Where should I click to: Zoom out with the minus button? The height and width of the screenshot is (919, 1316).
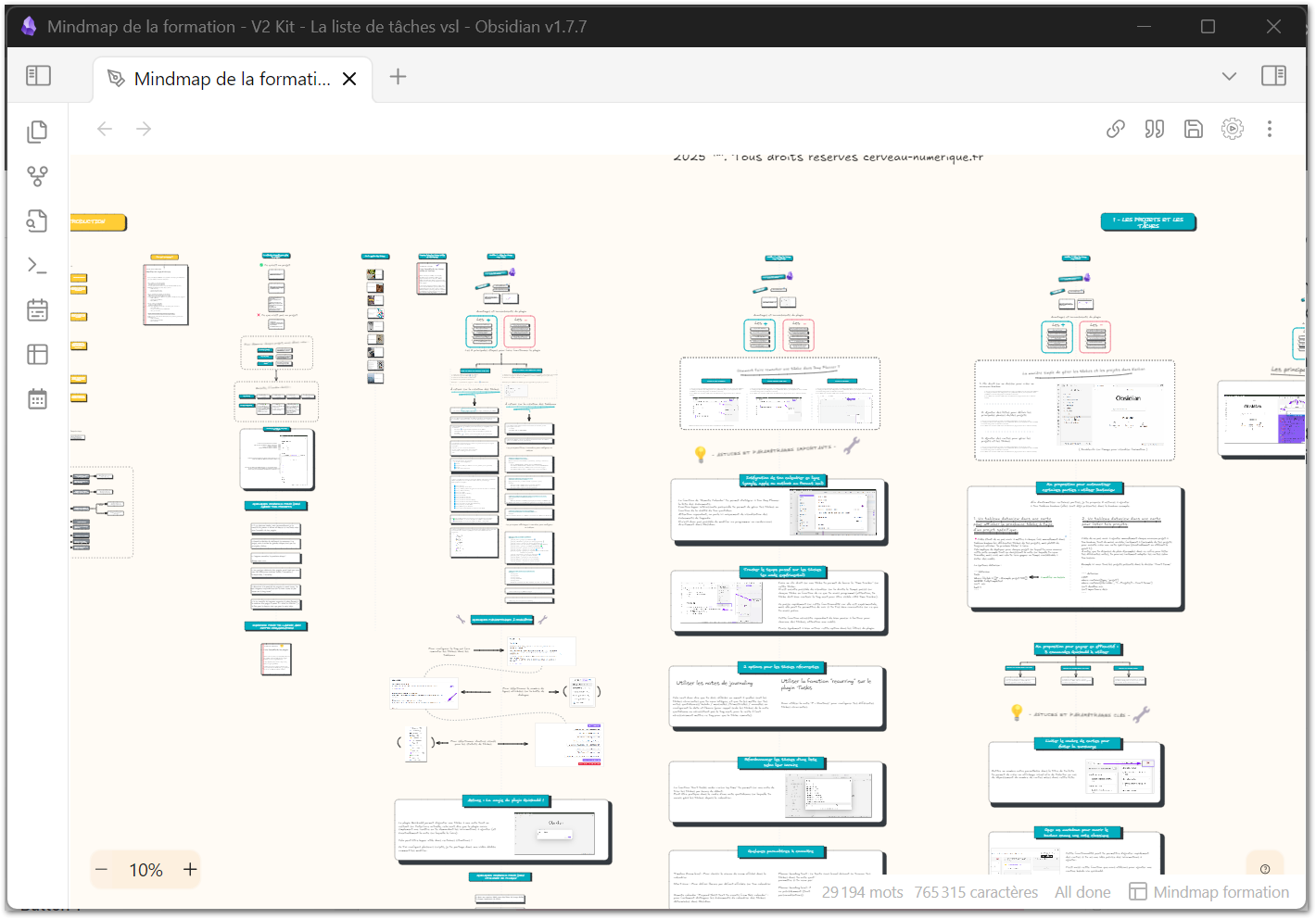(102, 870)
